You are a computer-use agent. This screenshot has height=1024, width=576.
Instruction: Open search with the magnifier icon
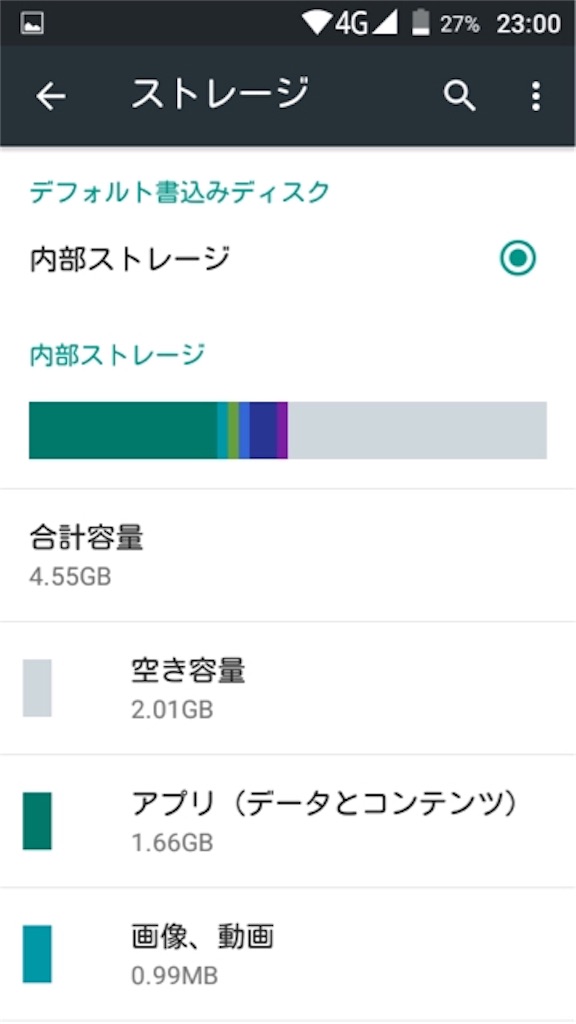[x=460, y=97]
